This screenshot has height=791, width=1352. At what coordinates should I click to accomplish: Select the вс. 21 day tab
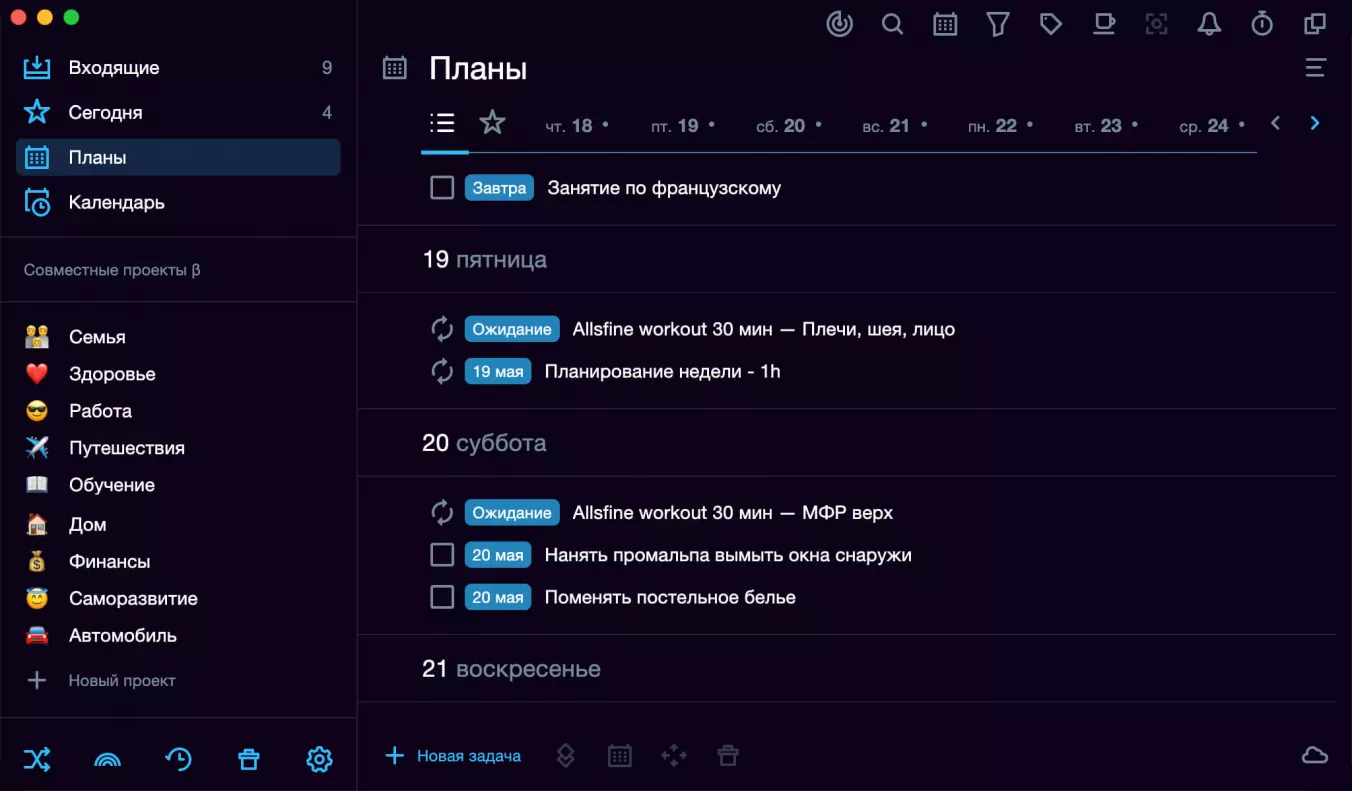895,126
